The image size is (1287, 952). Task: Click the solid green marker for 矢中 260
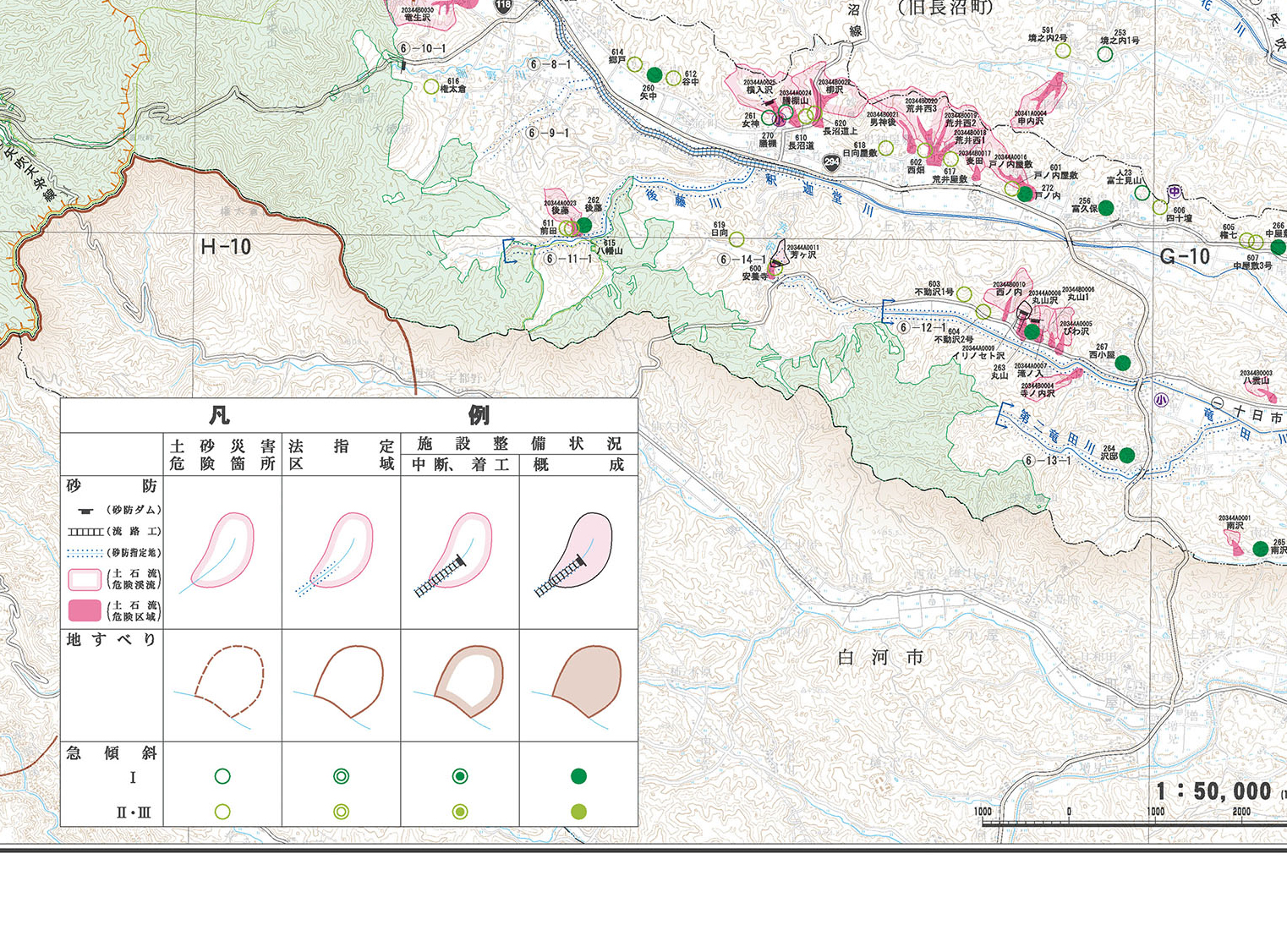[654, 75]
